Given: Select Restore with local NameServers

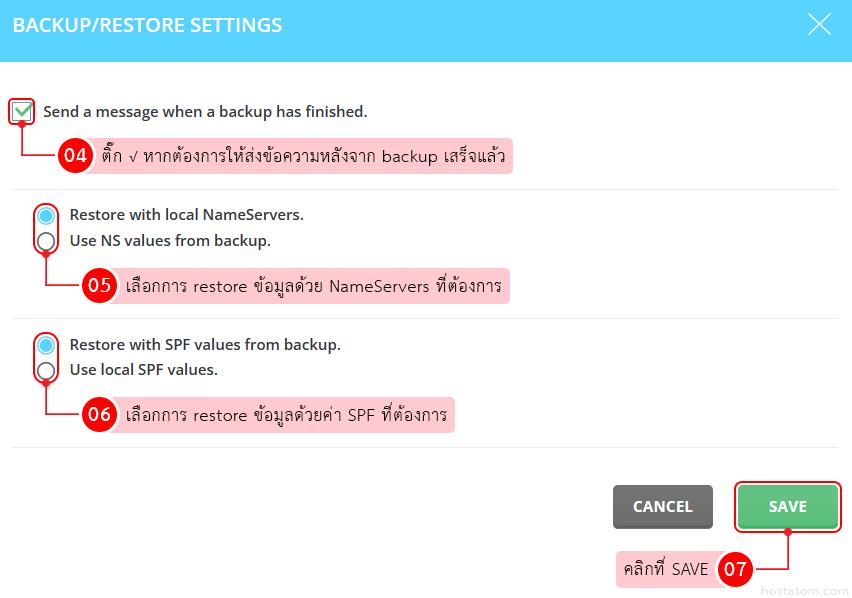Looking at the screenshot, I should pyautogui.click(x=46, y=215).
